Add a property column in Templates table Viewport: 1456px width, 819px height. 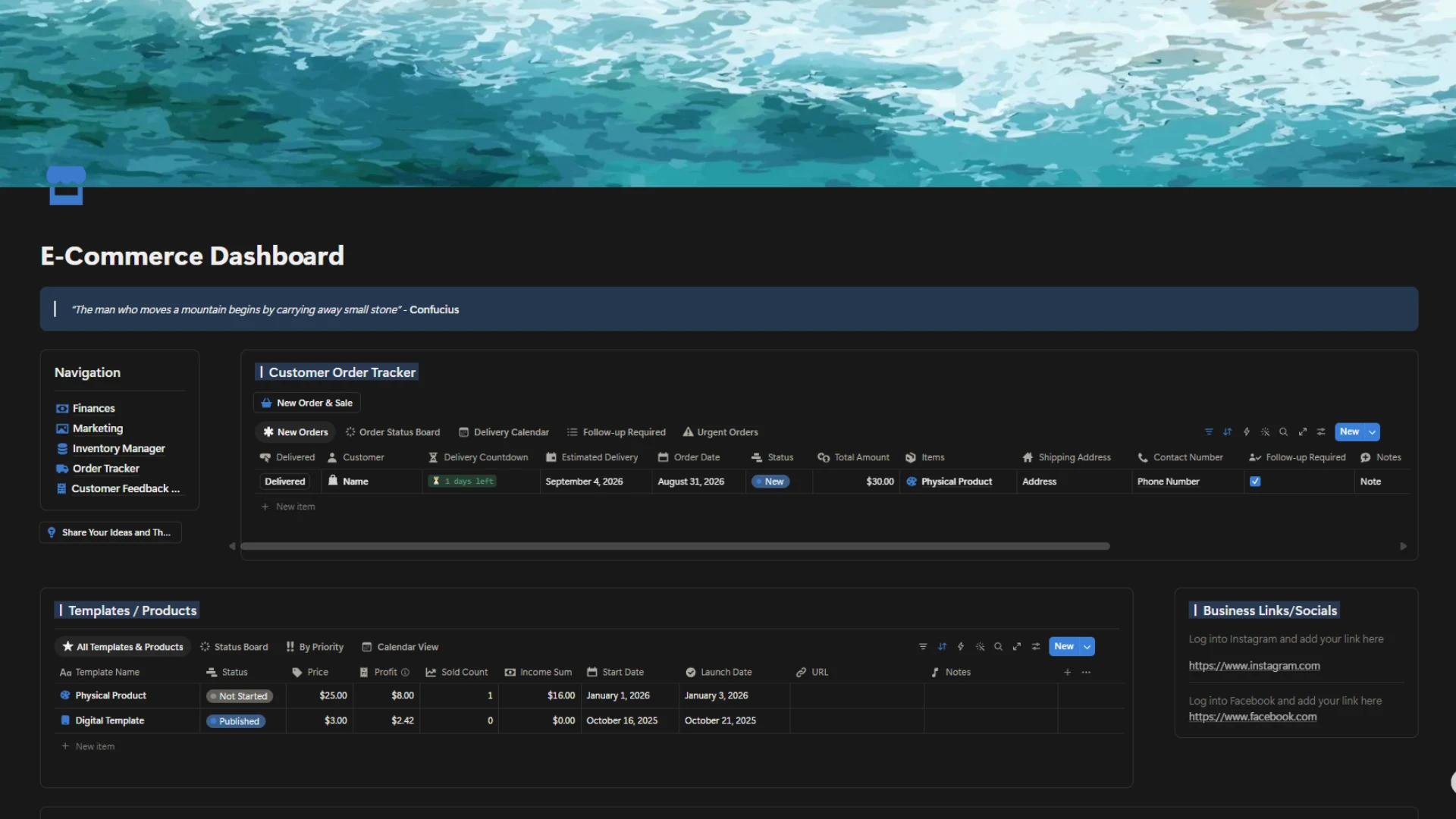click(x=1067, y=672)
